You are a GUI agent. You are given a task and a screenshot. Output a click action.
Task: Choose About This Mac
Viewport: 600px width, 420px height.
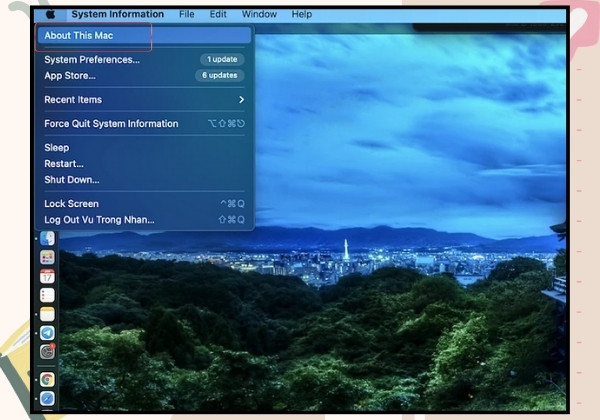144,36
